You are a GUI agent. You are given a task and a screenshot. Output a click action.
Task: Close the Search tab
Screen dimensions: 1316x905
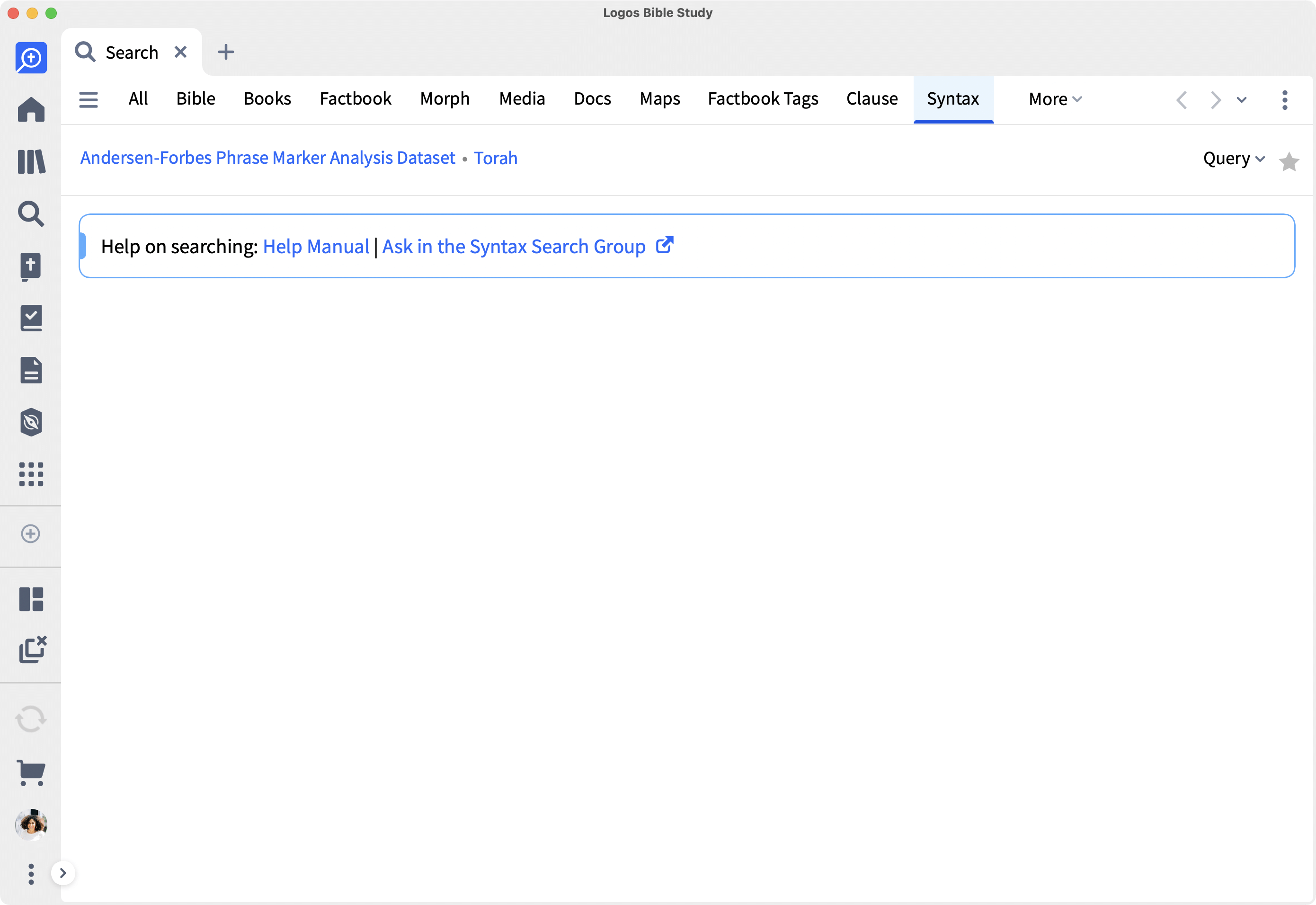(x=180, y=52)
